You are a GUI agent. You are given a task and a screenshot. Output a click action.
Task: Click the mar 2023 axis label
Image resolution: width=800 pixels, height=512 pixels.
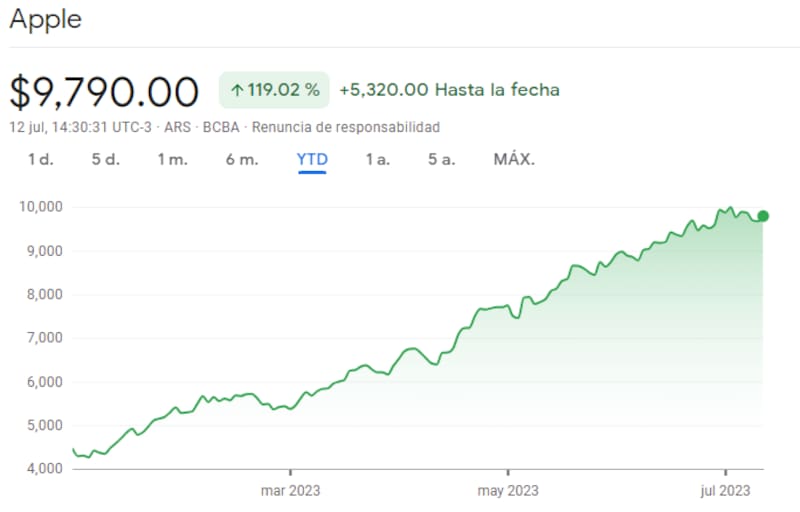pos(290,490)
